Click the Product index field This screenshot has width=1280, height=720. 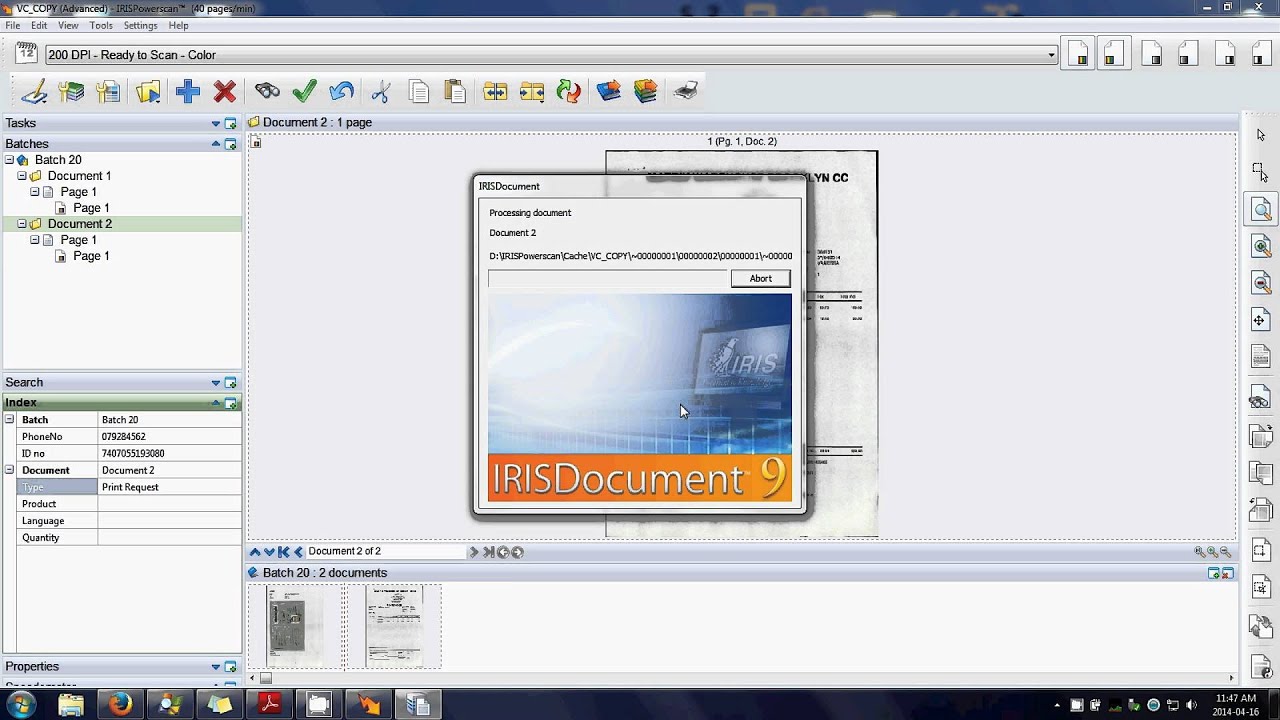[x=169, y=504]
